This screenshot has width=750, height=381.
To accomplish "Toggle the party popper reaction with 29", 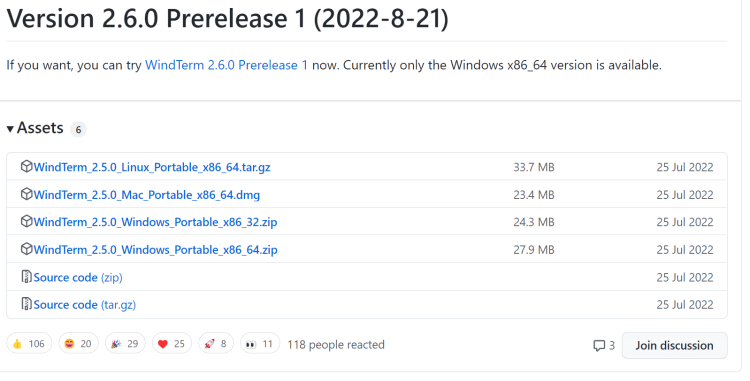I will 125,344.
